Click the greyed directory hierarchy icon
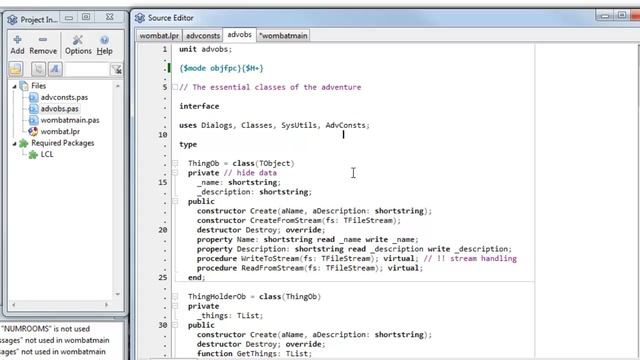 tap(38, 69)
